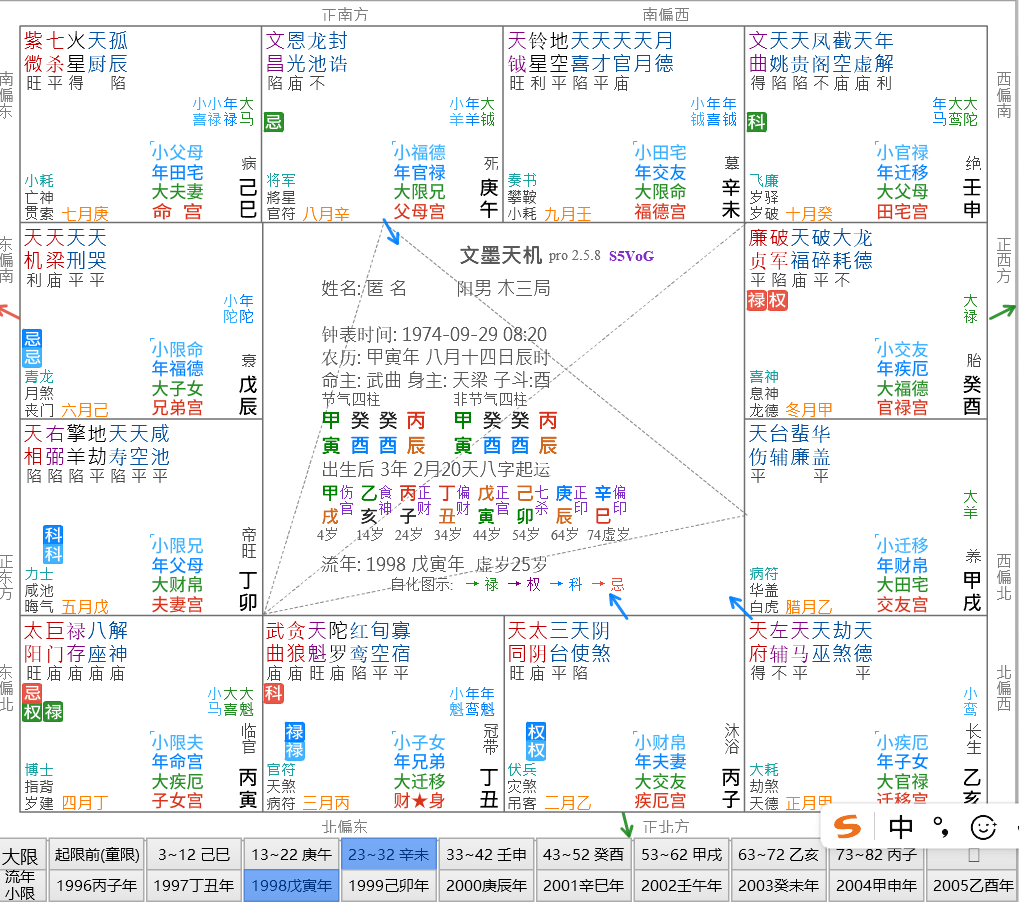
Task: Click the green 忌 badge in 父母宫
Action: [x=272, y=120]
